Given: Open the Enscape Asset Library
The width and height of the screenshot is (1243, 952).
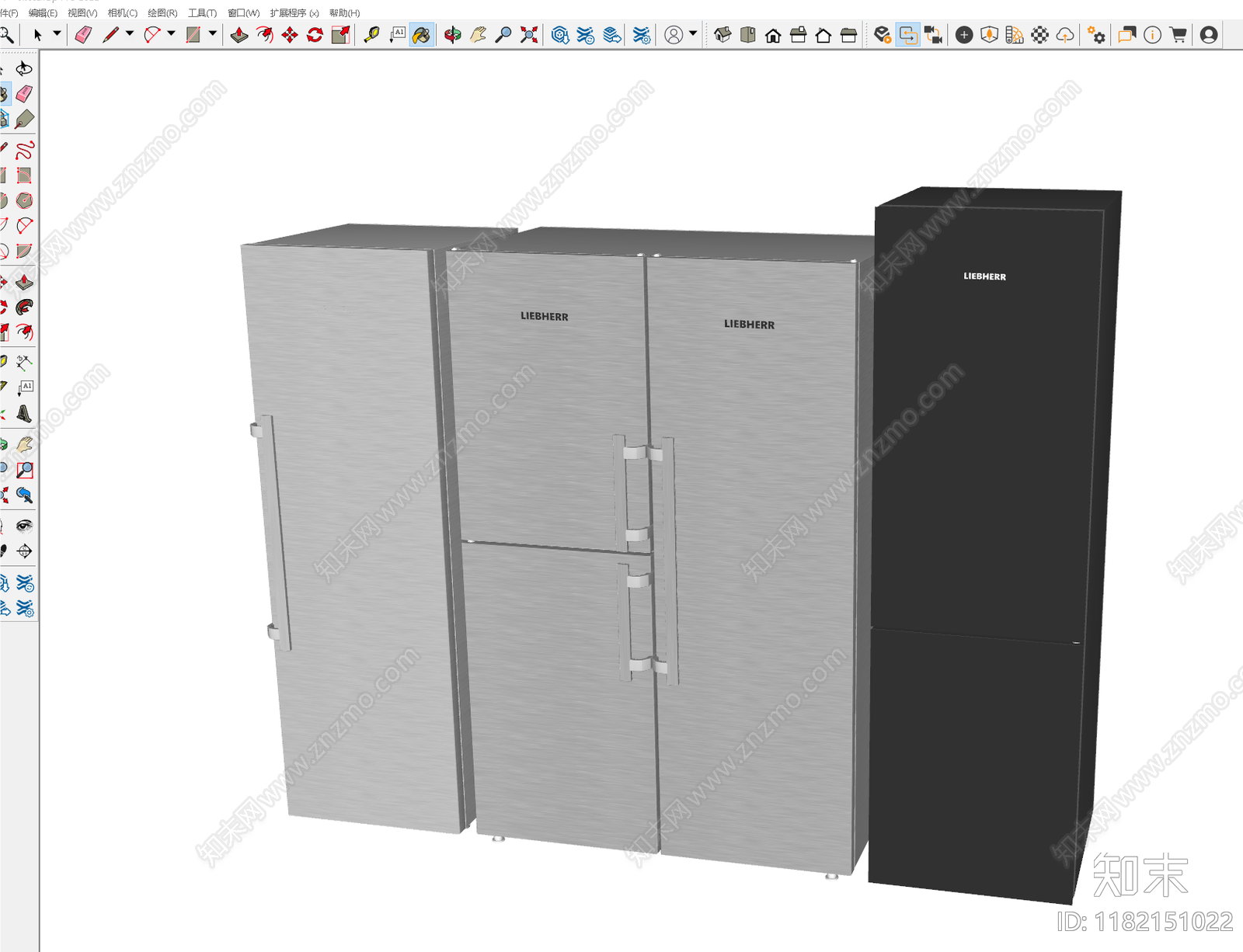Looking at the screenshot, I should (x=989, y=35).
